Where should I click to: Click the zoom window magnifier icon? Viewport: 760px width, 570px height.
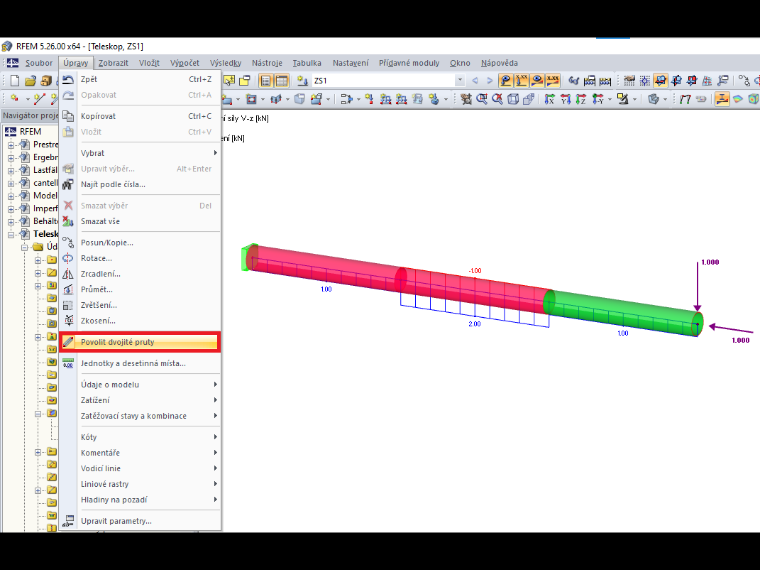482,99
